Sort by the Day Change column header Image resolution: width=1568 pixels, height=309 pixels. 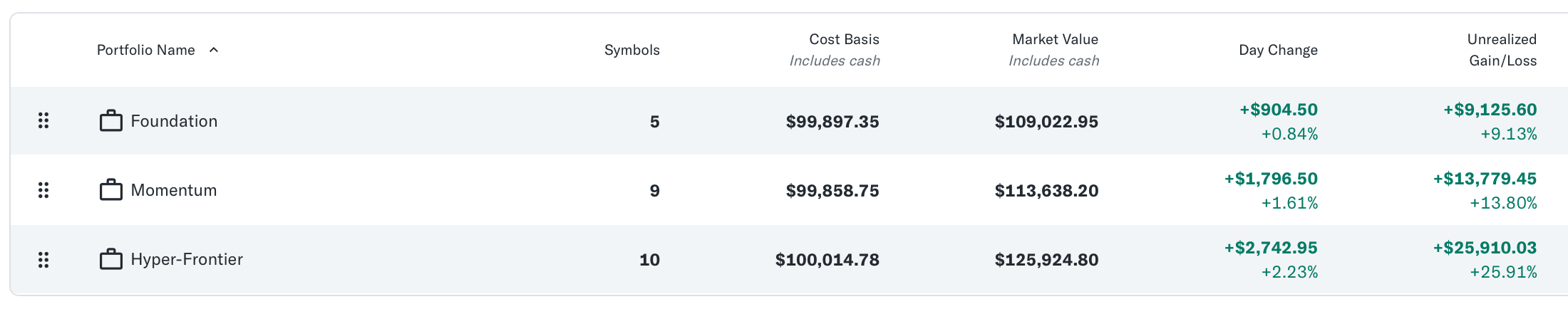1278,50
